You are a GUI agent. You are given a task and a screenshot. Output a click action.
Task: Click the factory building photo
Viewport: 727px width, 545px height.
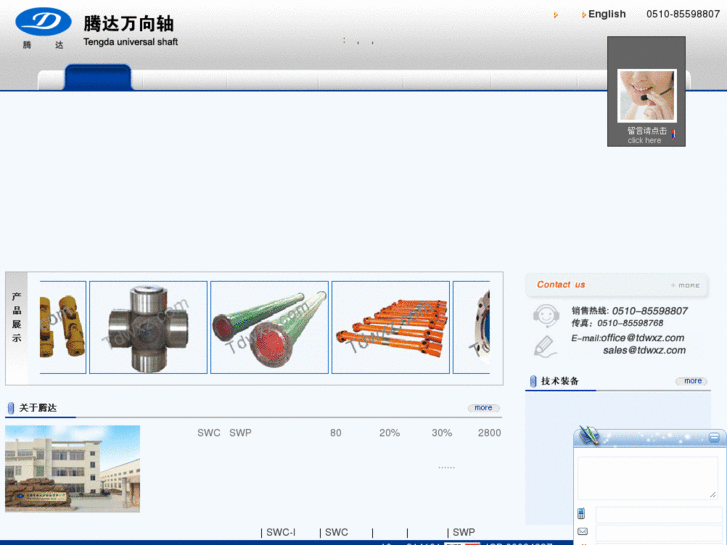[x=72, y=468]
